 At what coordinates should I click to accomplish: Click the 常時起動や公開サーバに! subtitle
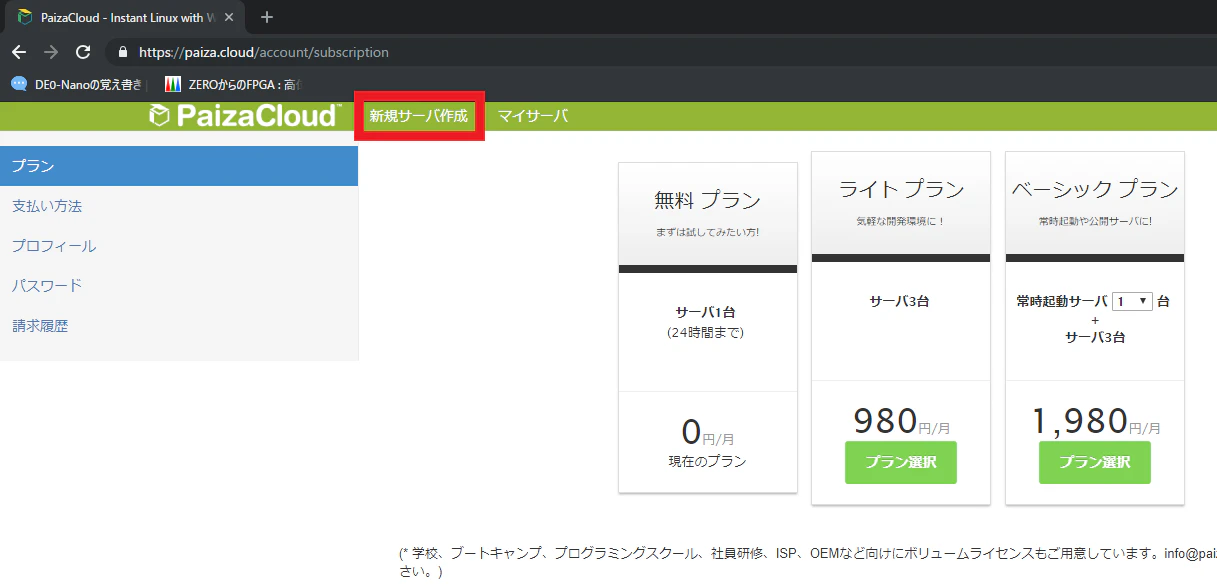click(x=1095, y=221)
